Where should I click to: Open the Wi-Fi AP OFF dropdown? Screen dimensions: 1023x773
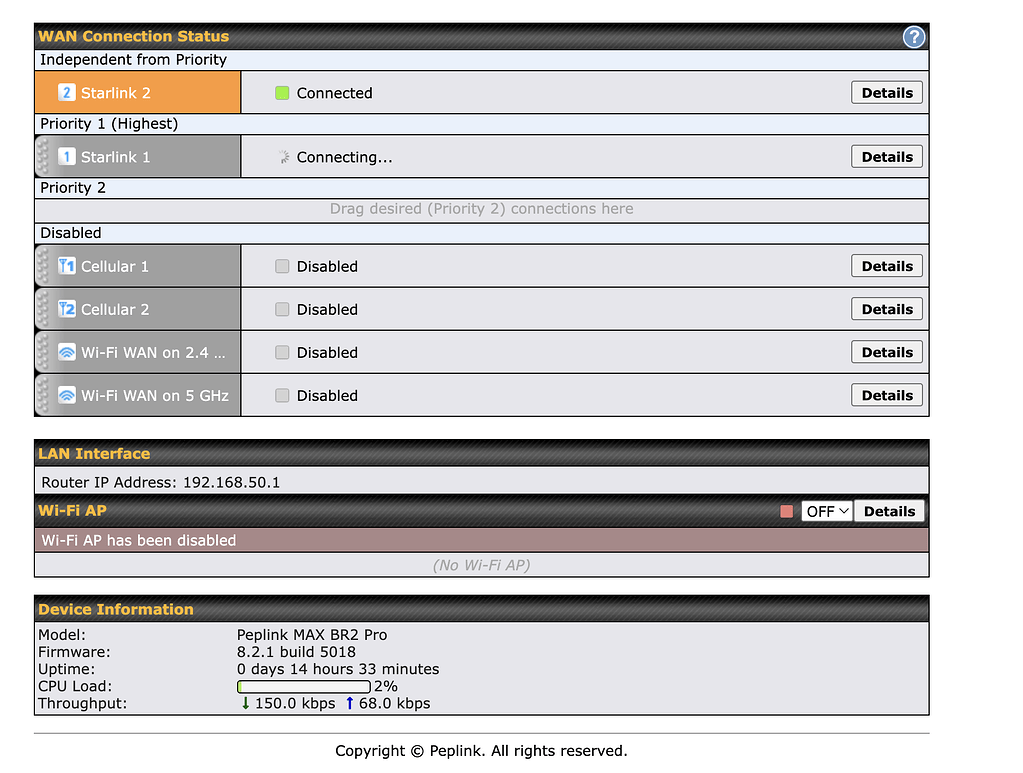tap(827, 511)
